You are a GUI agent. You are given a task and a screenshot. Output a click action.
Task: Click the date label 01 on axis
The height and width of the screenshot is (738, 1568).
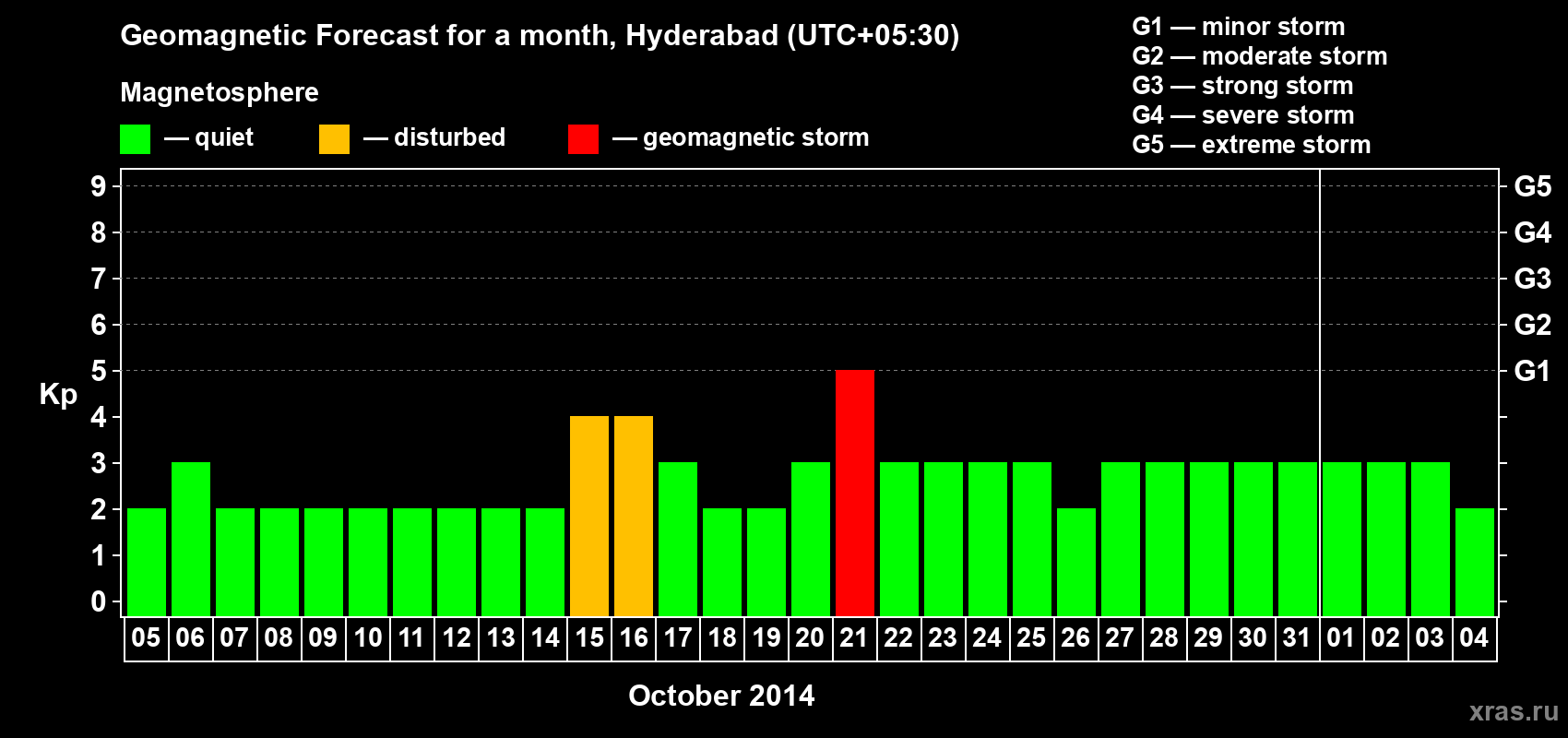[1341, 638]
